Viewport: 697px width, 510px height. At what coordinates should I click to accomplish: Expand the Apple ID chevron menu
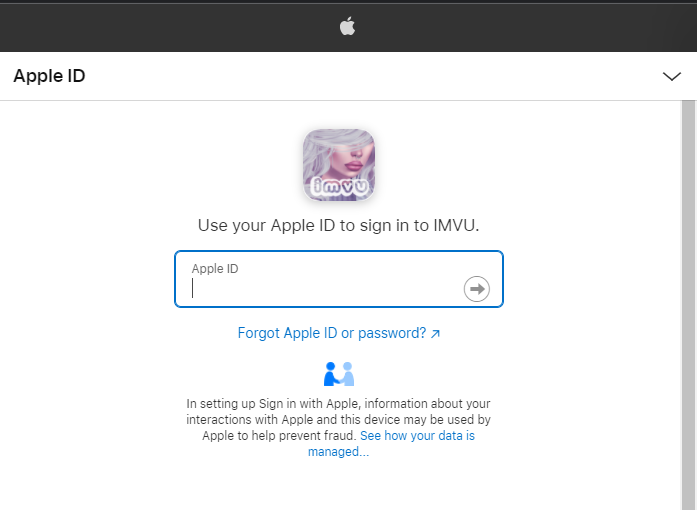tap(672, 76)
